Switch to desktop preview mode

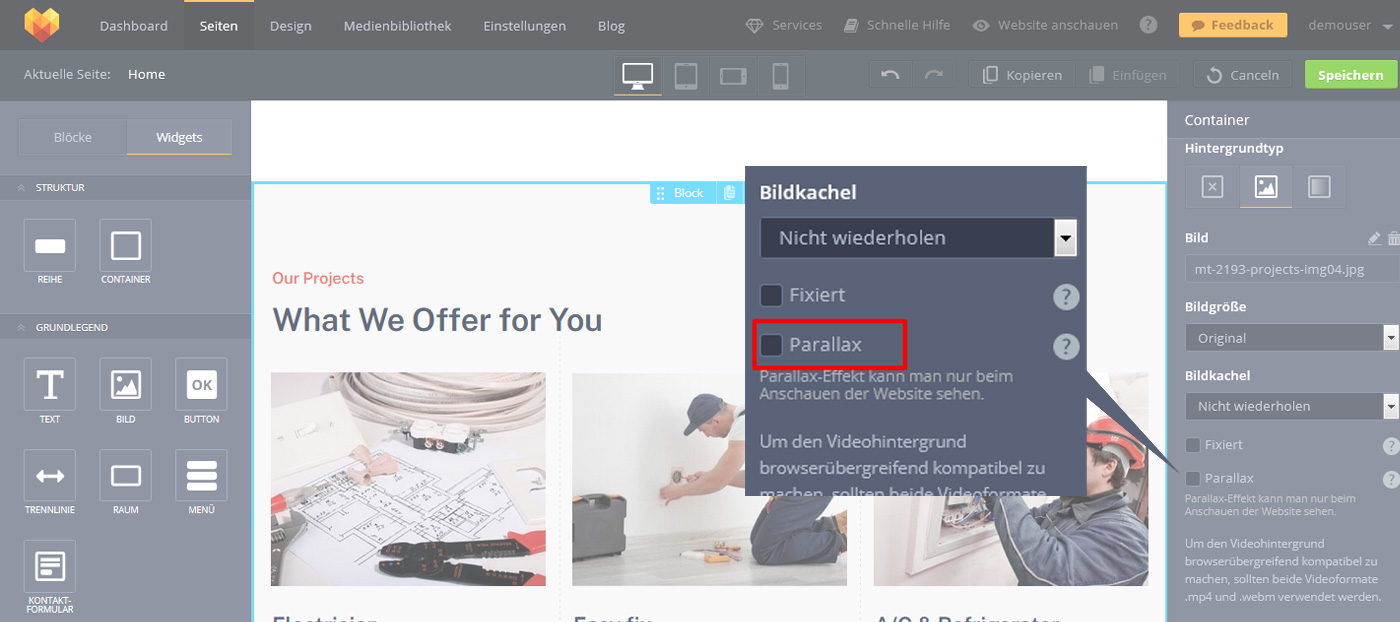tap(638, 75)
